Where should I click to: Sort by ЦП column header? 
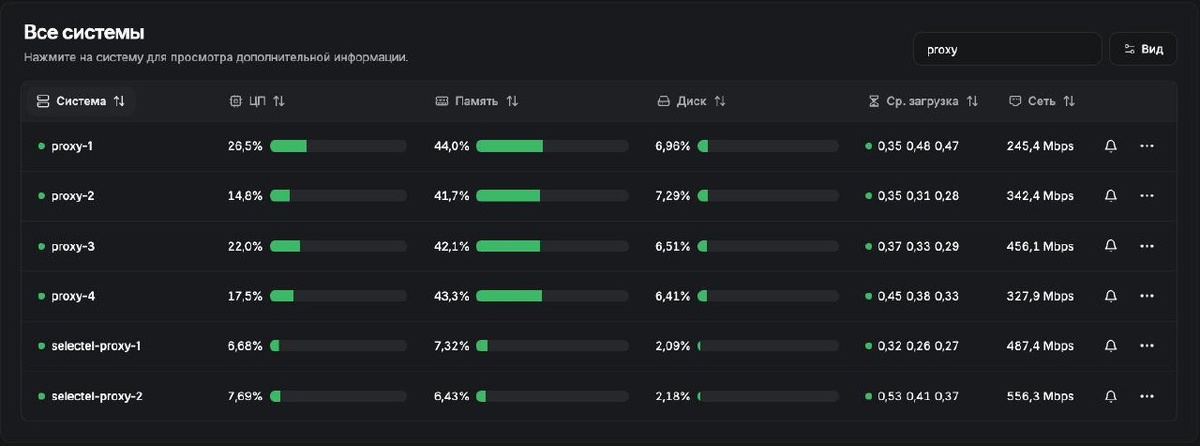tap(258, 101)
